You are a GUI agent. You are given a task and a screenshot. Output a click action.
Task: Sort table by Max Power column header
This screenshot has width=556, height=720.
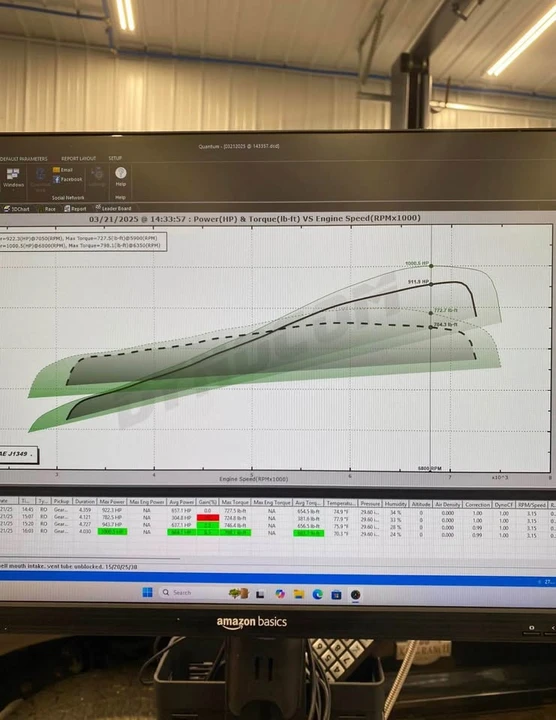pyautogui.click(x=112, y=502)
